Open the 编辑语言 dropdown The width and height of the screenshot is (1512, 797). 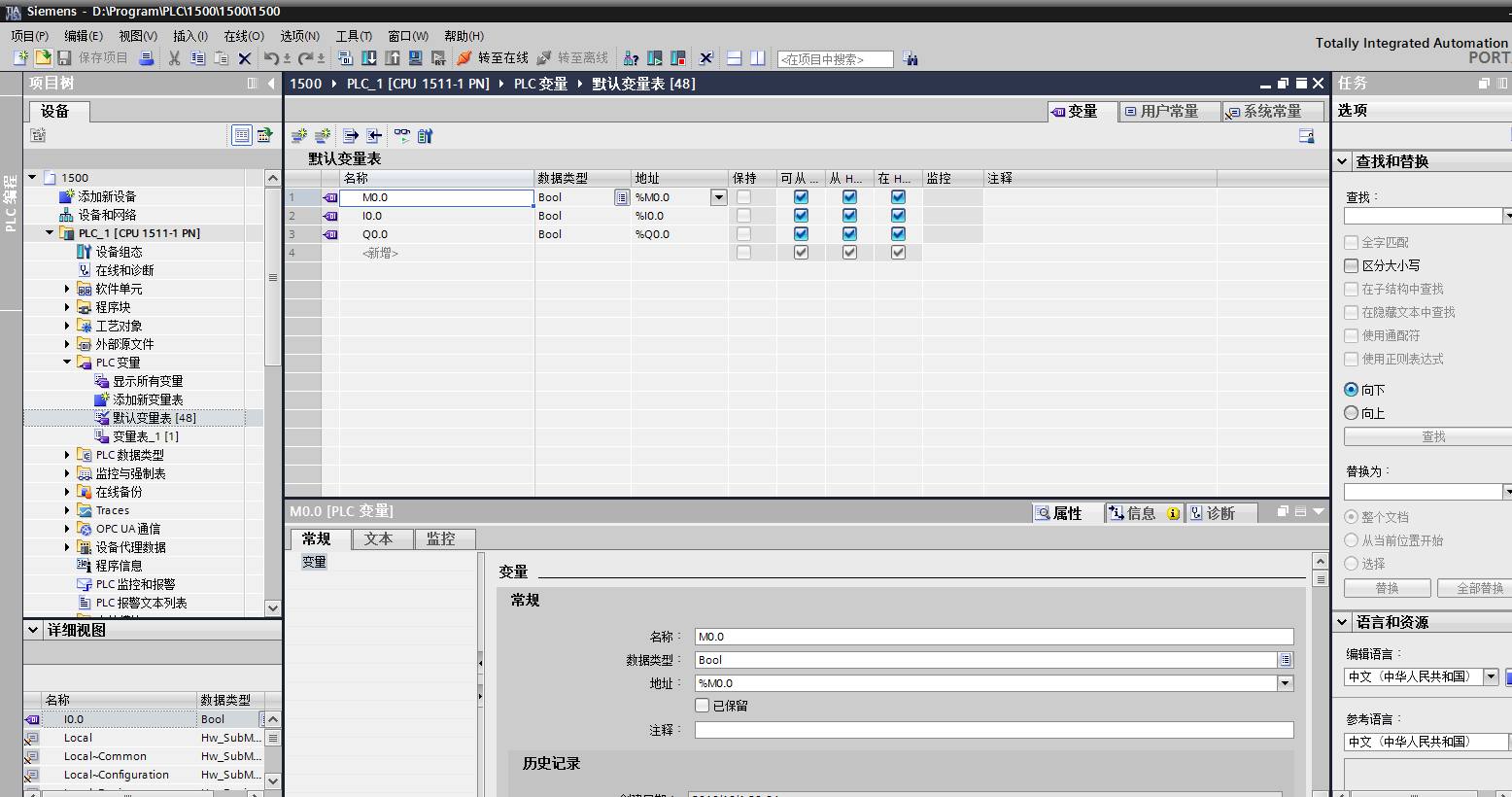[x=1491, y=676]
